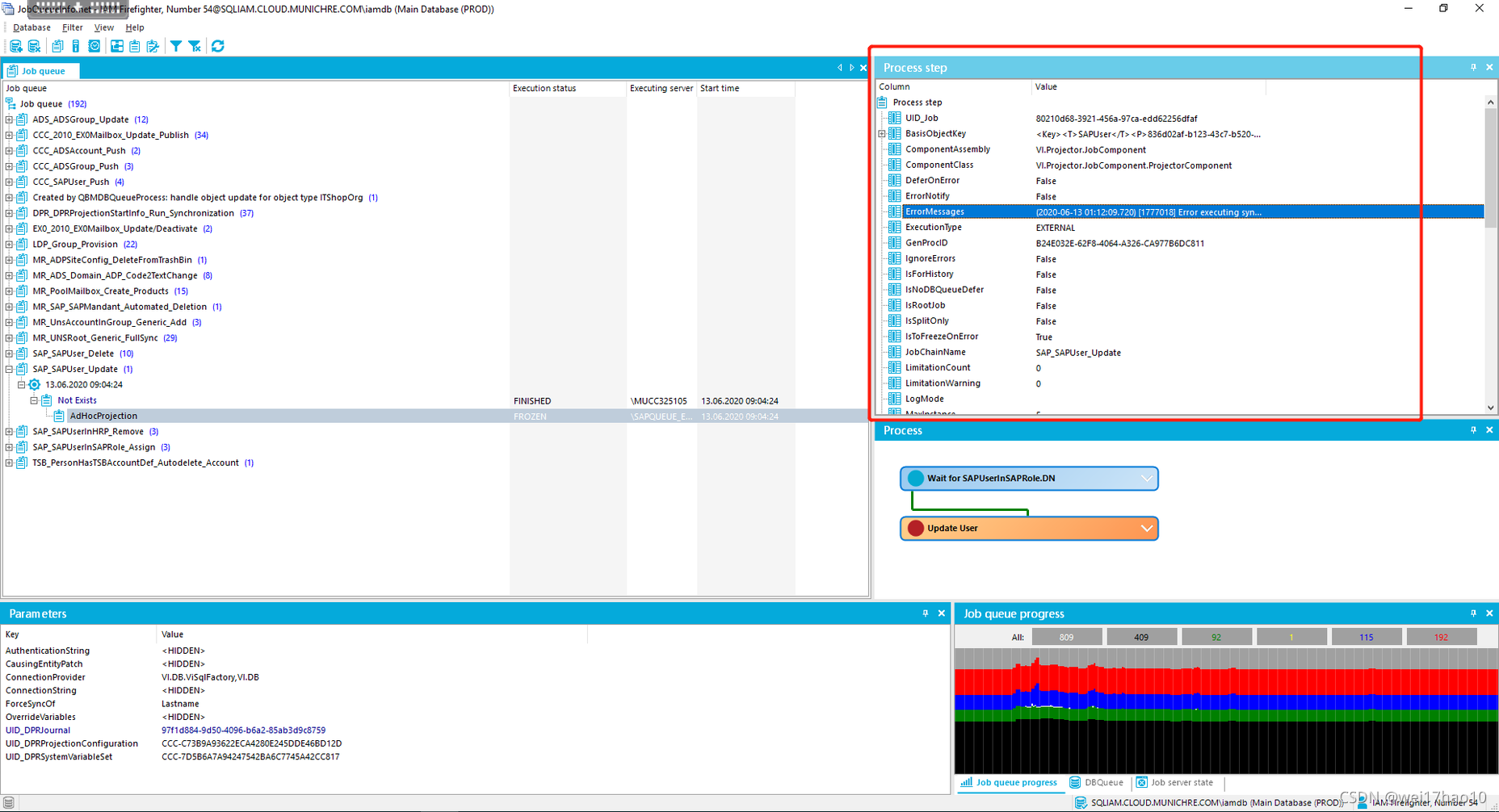The image size is (1499, 812).
Task: Select the MR_PoolMailbox_Create_Products tree item
Action: (x=101, y=291)
